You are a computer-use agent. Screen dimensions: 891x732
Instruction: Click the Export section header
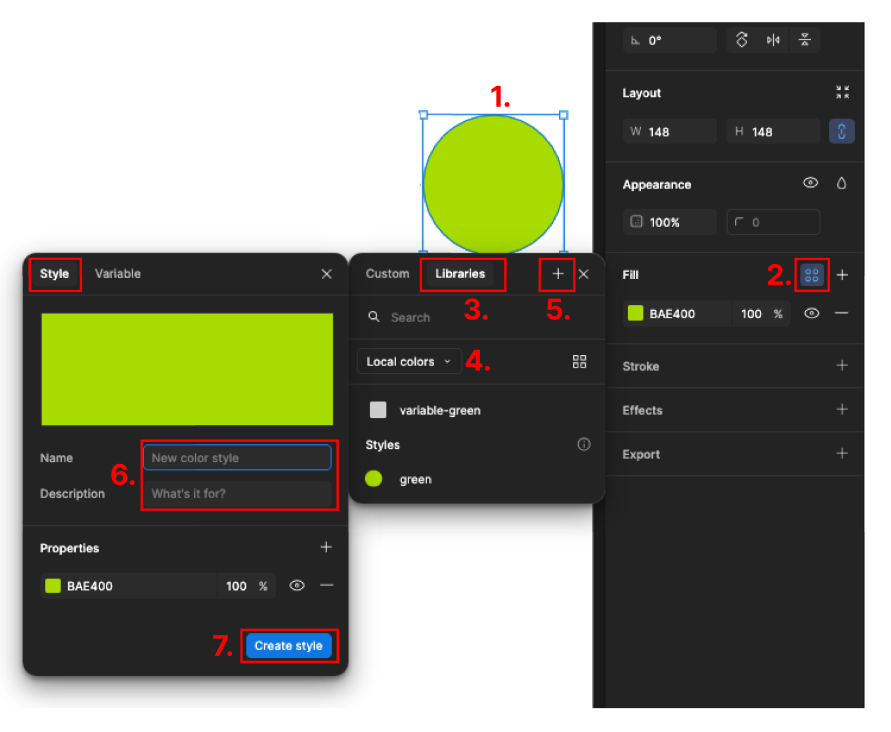pos(641,455)
